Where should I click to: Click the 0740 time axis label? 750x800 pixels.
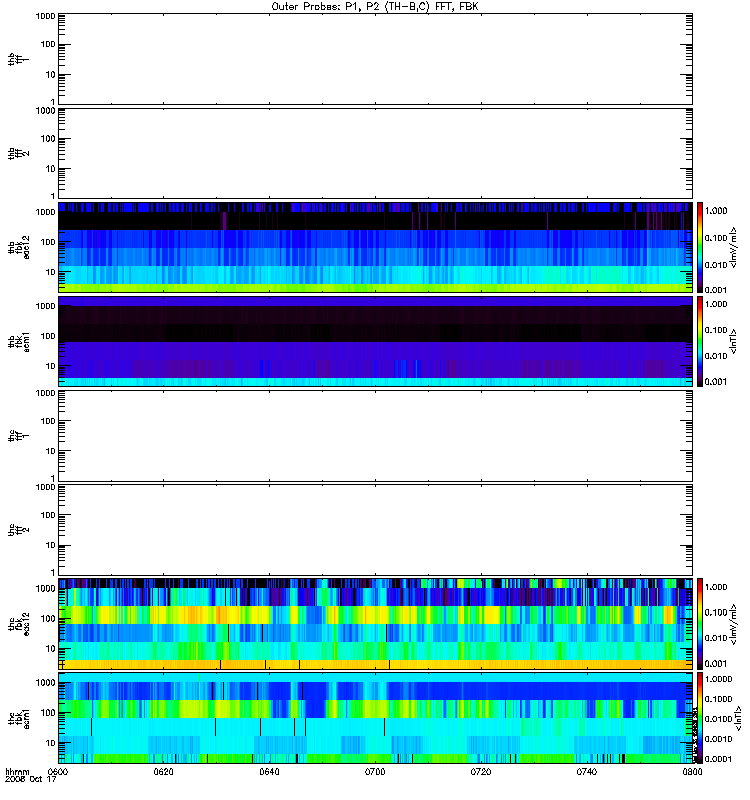pyautogui.click(x=586, y=772)
